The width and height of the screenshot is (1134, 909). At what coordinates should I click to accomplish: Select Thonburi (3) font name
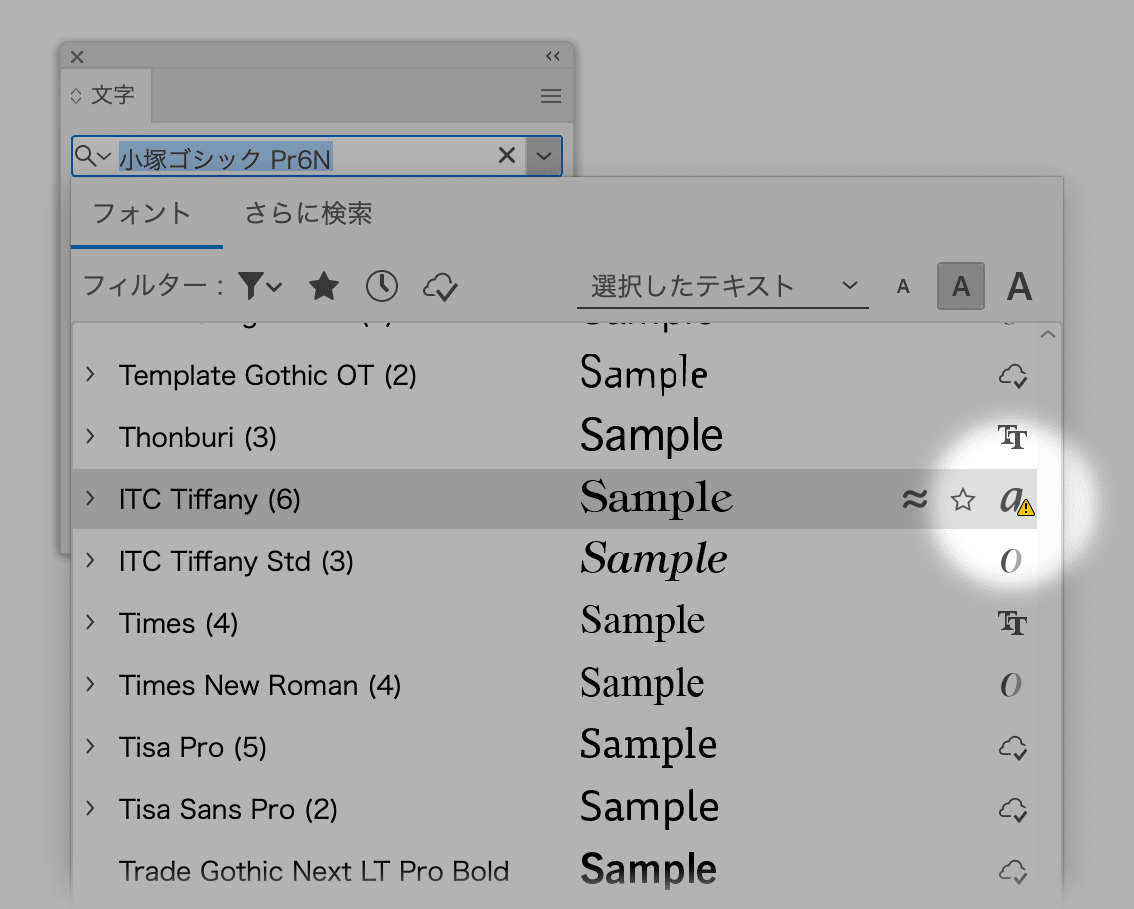point(197,438)
